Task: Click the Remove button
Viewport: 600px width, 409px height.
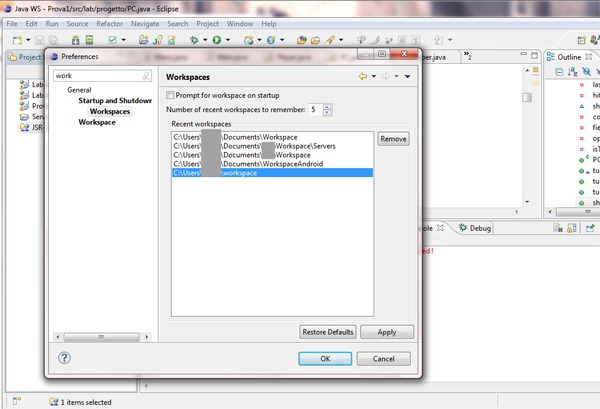Action: [393, 139]
